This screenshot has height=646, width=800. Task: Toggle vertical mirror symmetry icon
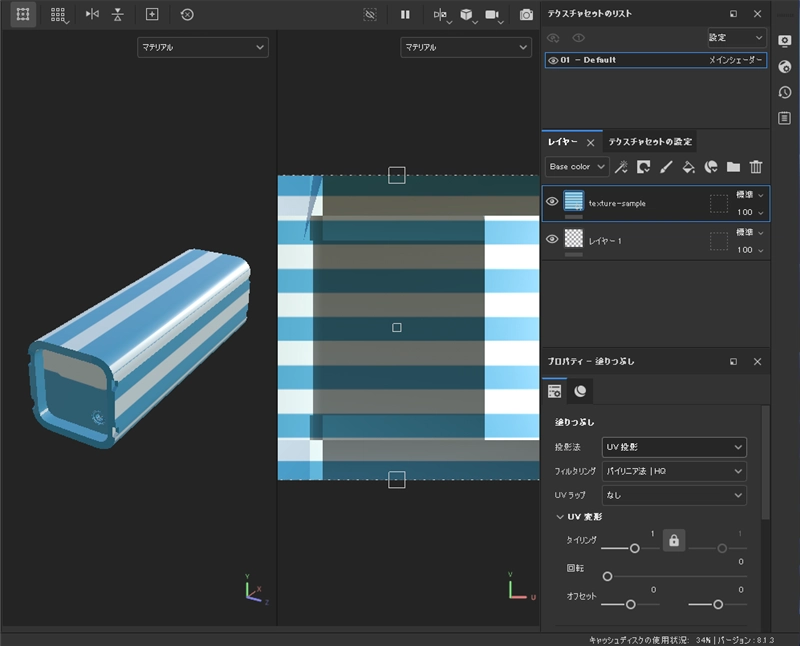point(118,14)
